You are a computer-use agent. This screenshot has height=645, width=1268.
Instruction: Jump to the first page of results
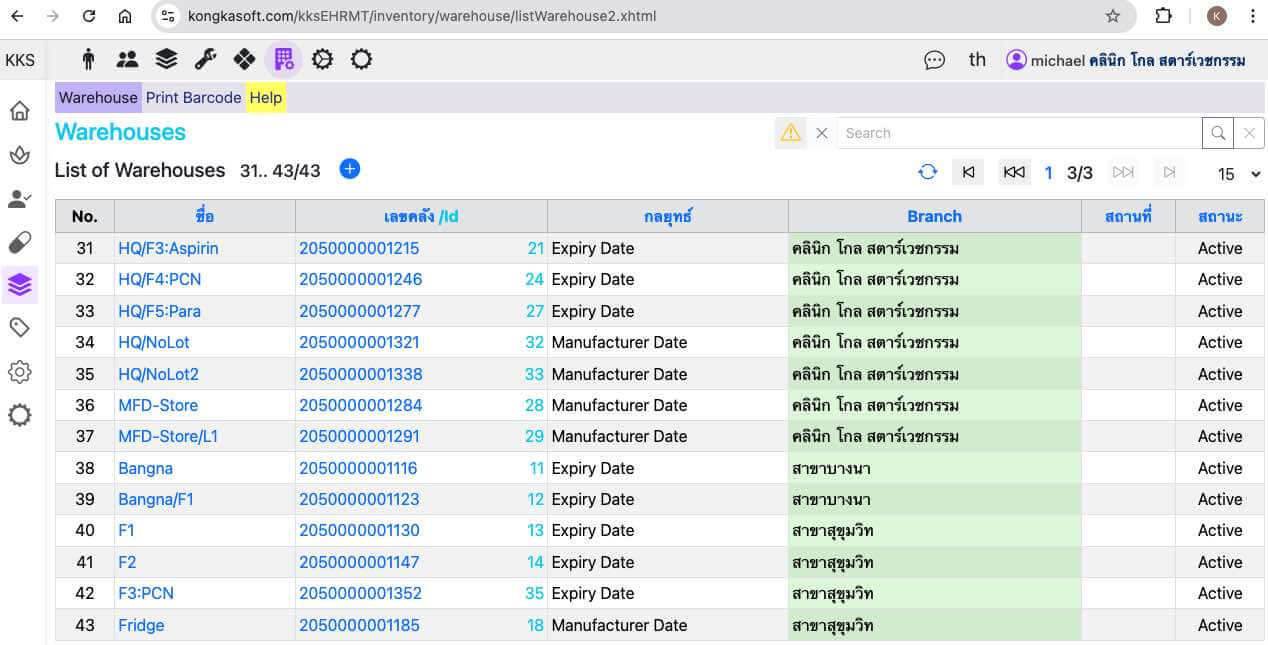(x=968, y=172)
